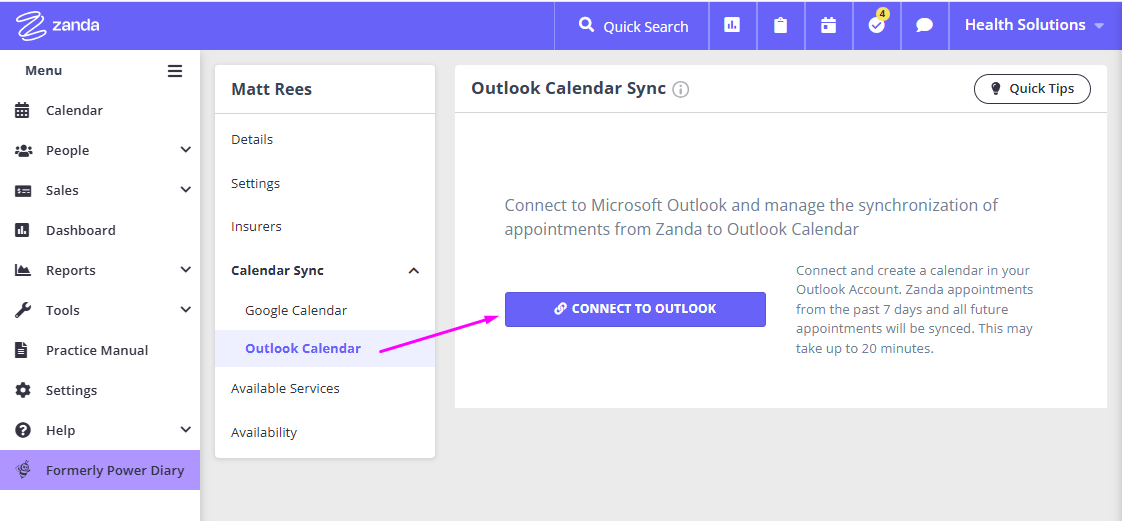Open the chat messages icon
Image resolution: width=1122 pixels, height=521 pixels.
click(x=925, y=25)
